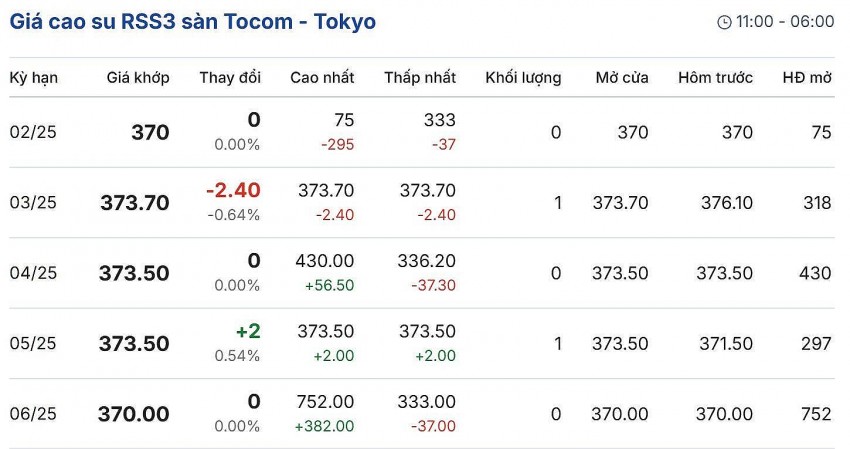Click the Thay đổi column header

[x=230, y=77]
